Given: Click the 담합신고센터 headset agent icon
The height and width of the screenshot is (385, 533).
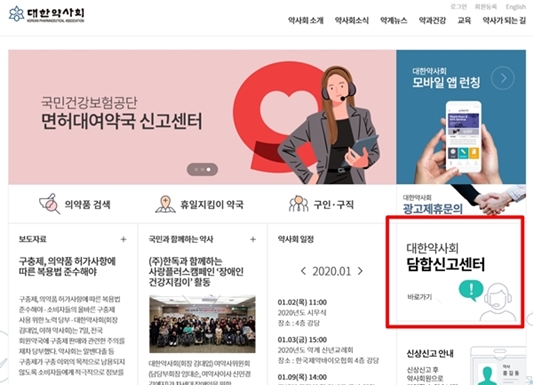Looking at the screenshot, I should 498,302.
